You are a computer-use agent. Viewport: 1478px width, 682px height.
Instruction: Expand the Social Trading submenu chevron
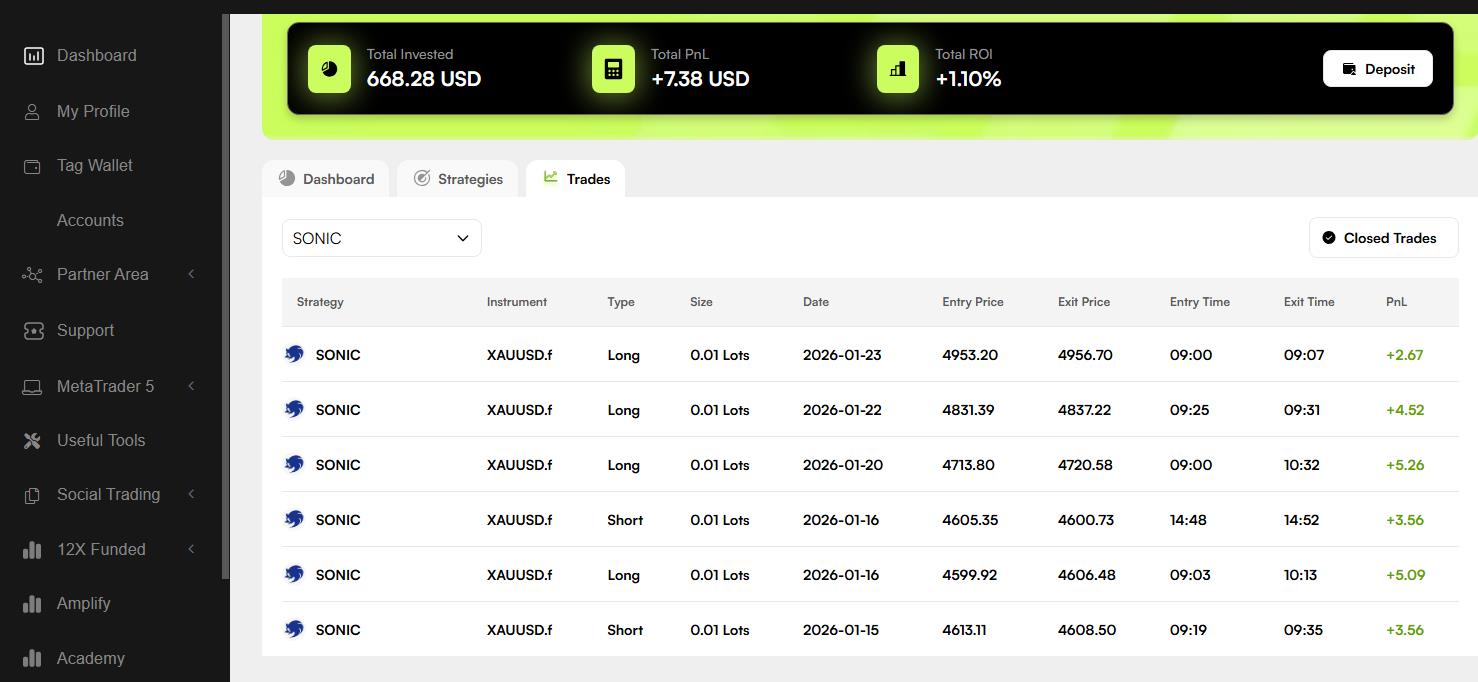point(191,494)
